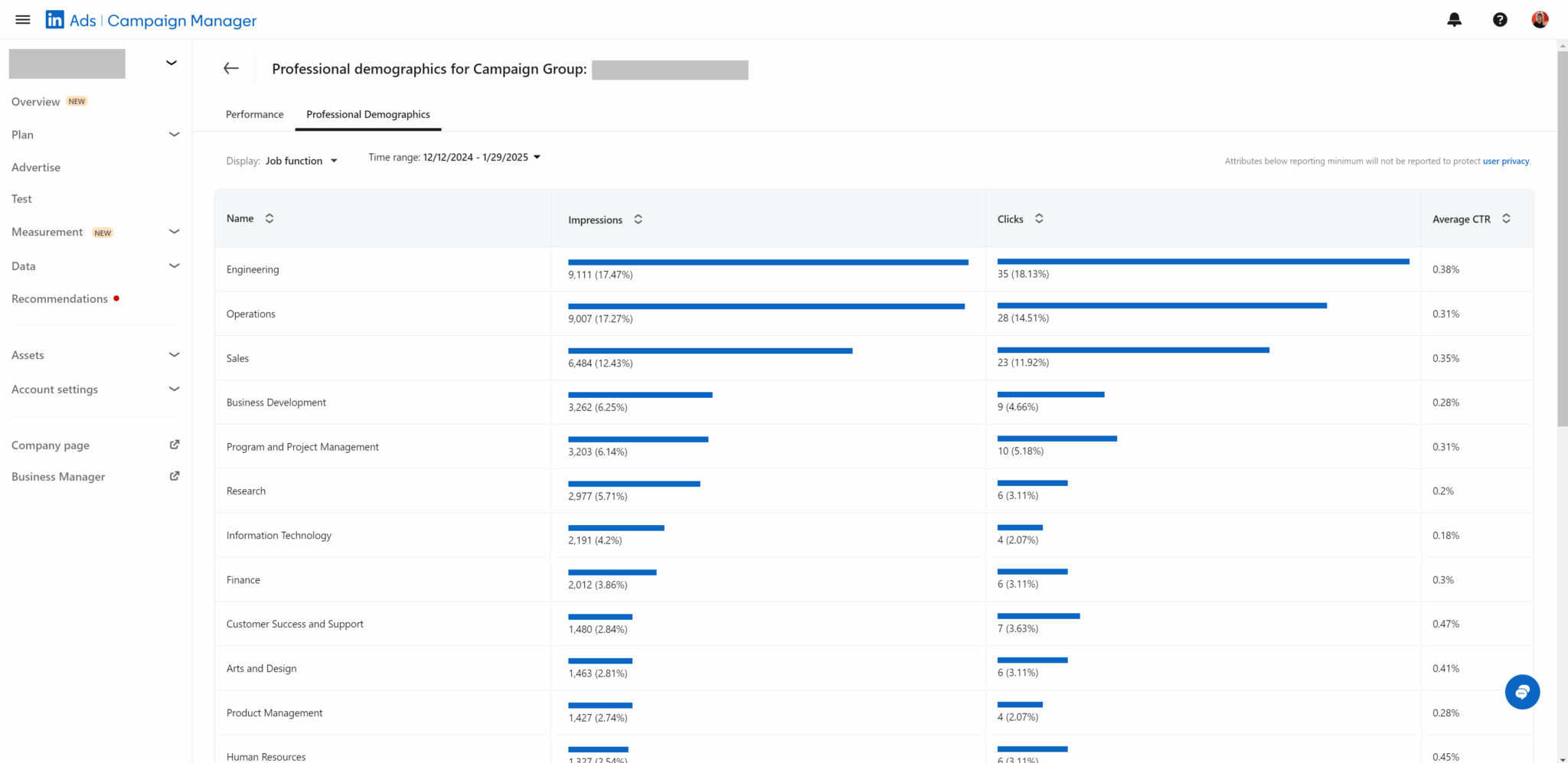This screenshot has height=763, width=1568.
Task: Select the Engineering row name
Action: click(x=253, y=269)
